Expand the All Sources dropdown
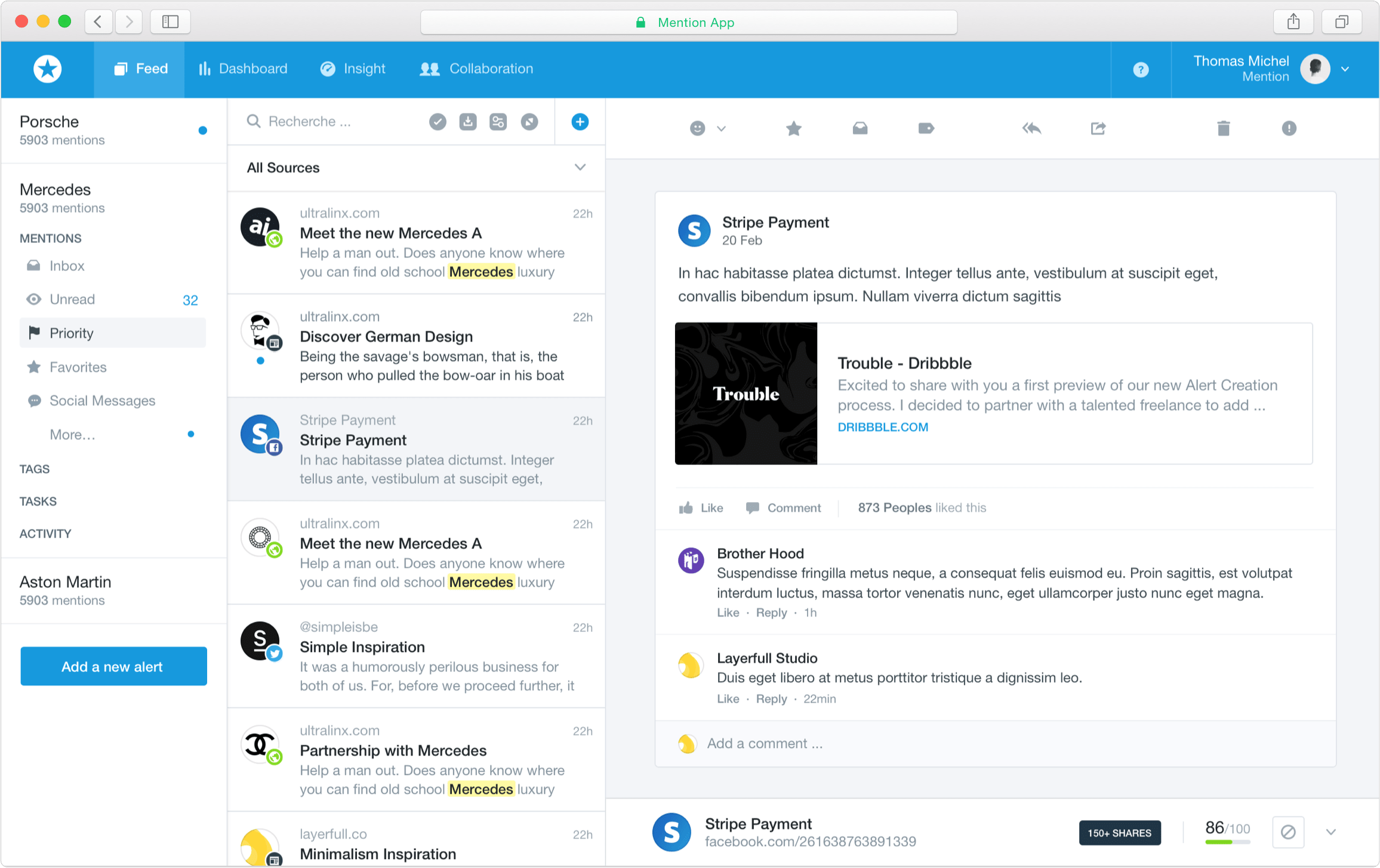Image resolution: width=1380 pixels, height=868 pixels. pyautogui.click(x=580, y=168)
